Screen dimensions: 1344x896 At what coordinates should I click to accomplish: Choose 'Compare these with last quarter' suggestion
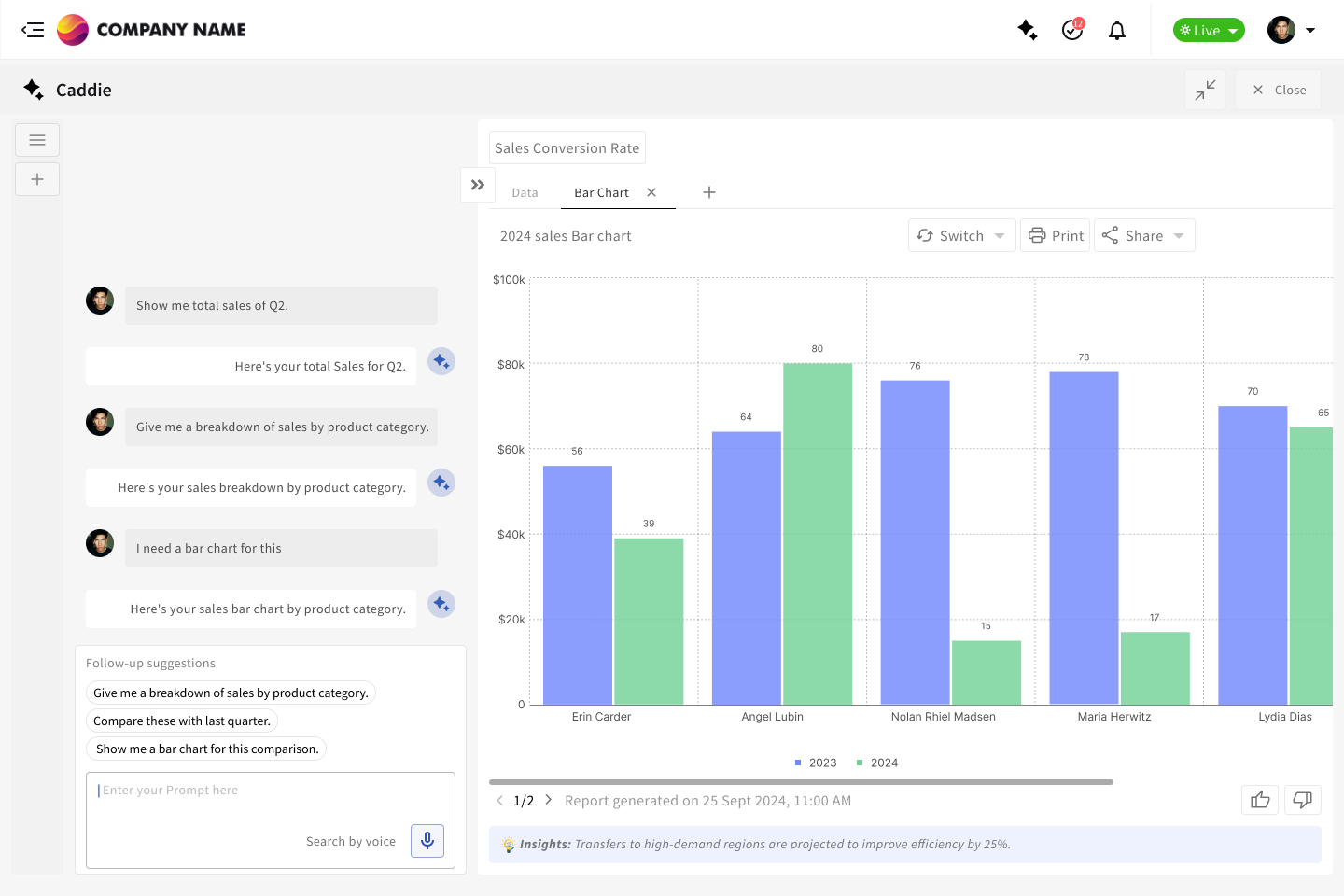click(182, 721)
